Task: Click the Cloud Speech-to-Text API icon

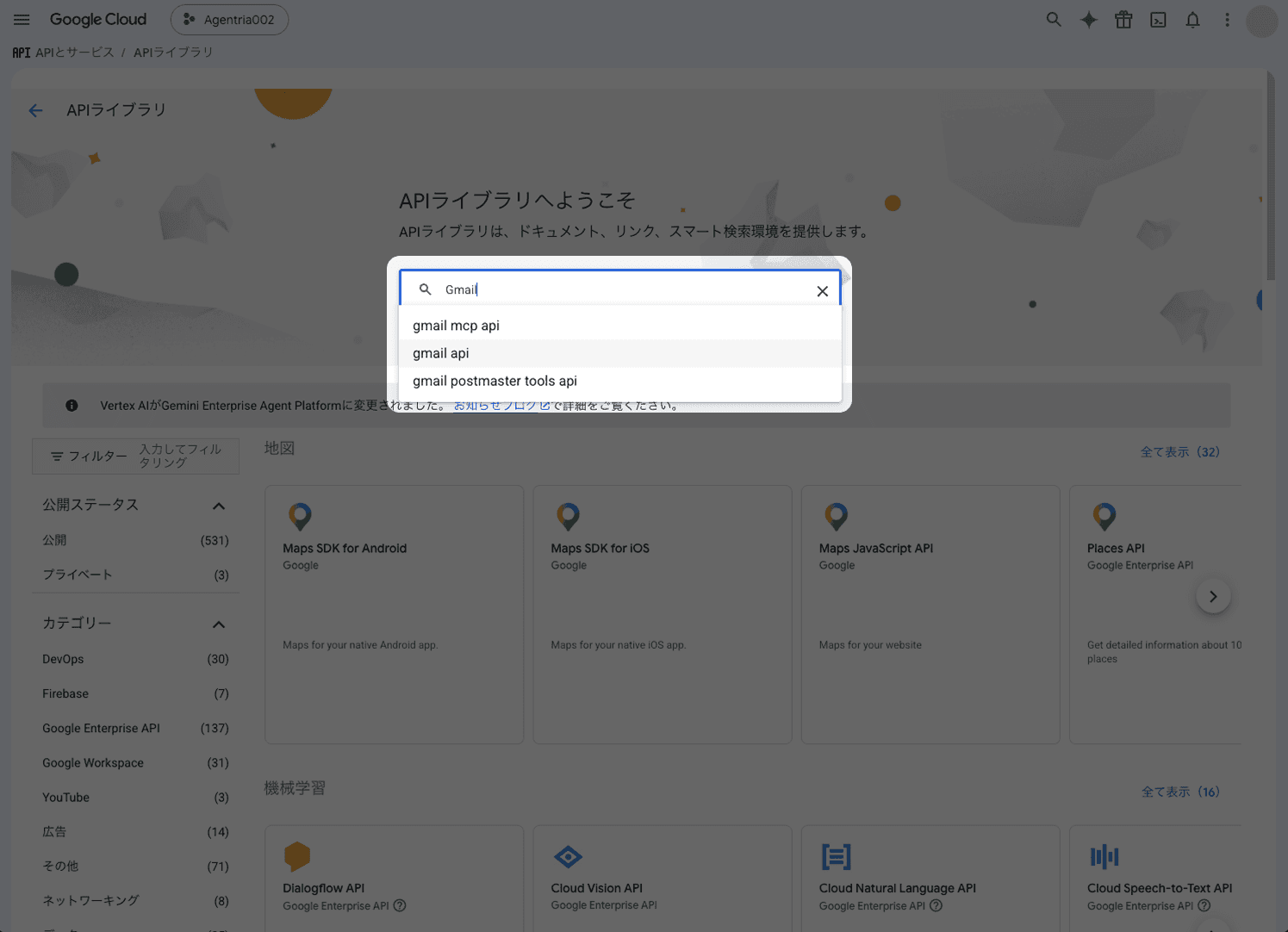Action: (1104, 857)
